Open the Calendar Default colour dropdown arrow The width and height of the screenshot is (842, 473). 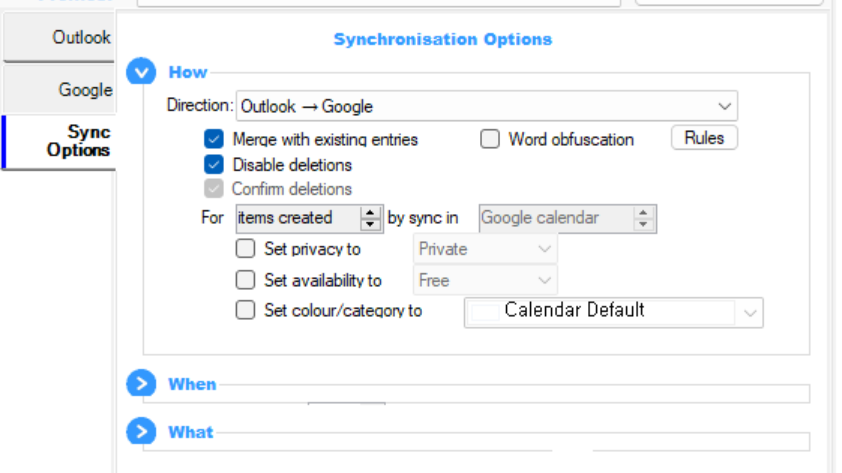pos(750,312)
